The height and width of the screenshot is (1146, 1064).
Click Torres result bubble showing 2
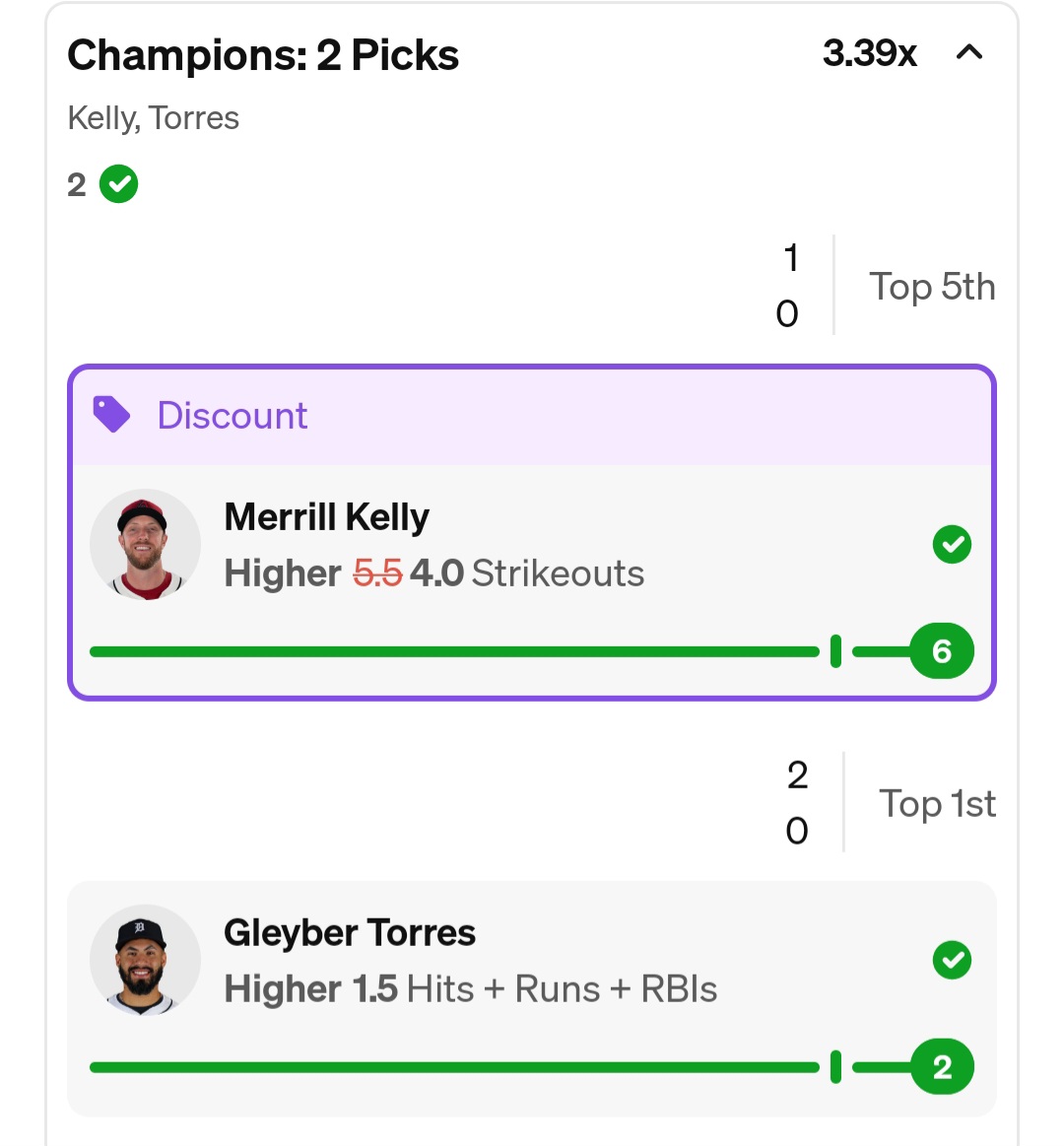942,1067
